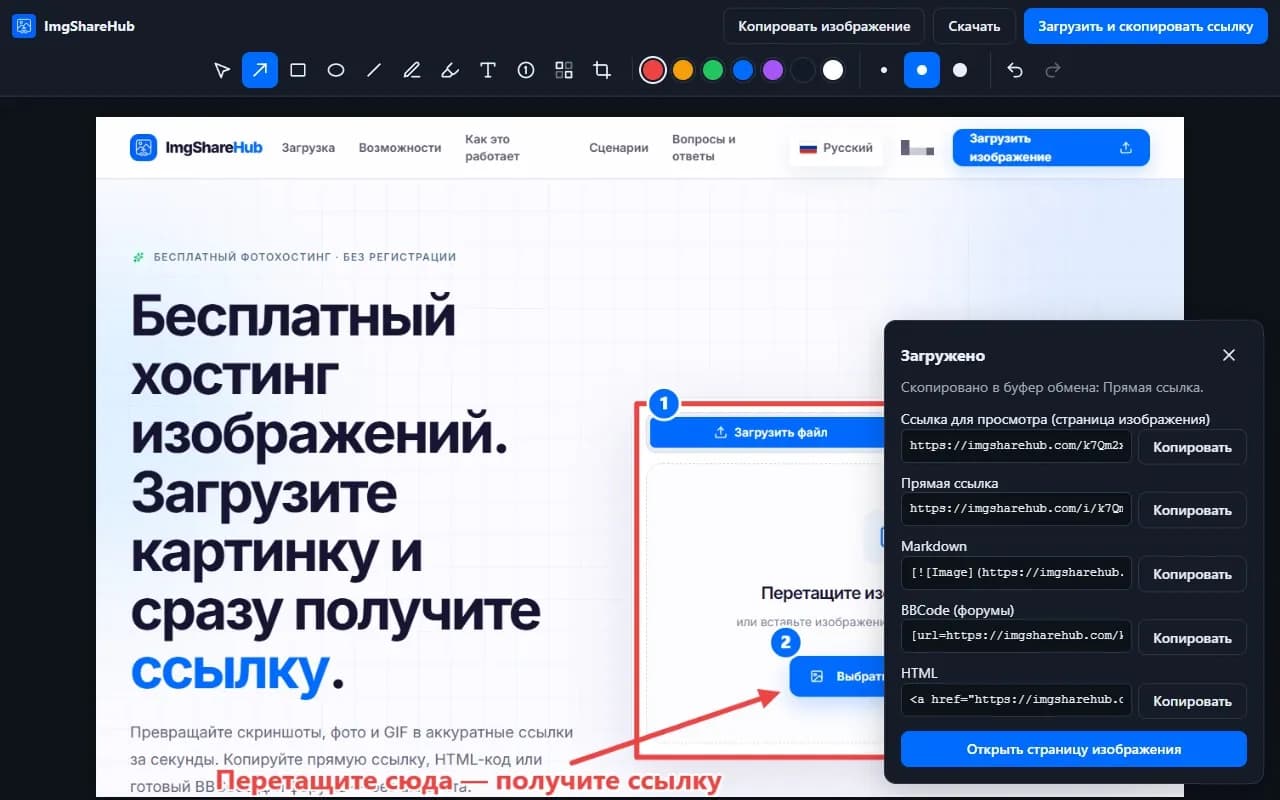Undo the last annotation
This screenshot has height=800, width=1280.
1015,70
